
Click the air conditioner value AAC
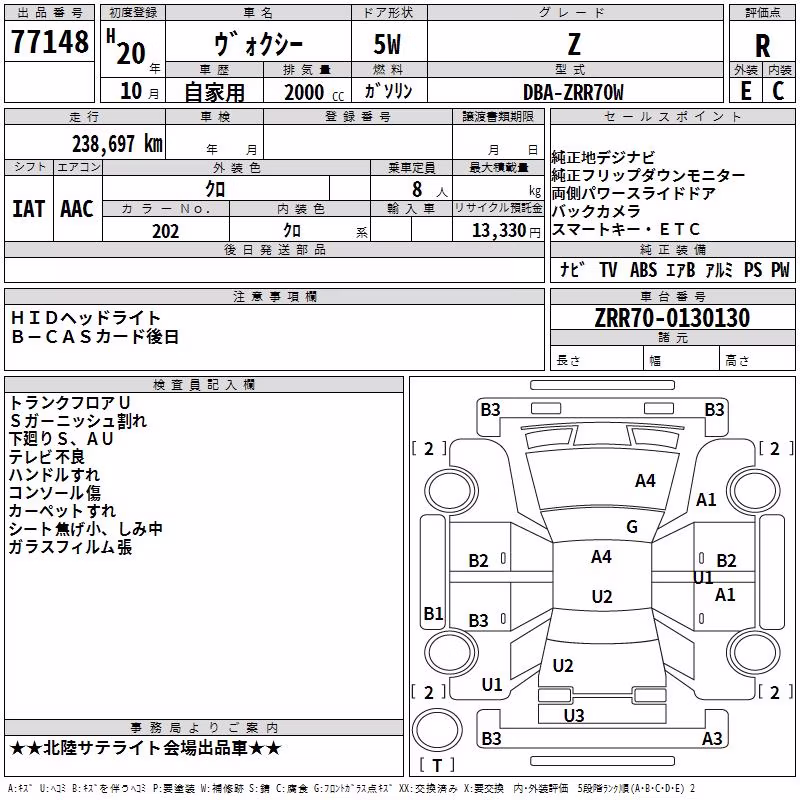click(77, 209)
